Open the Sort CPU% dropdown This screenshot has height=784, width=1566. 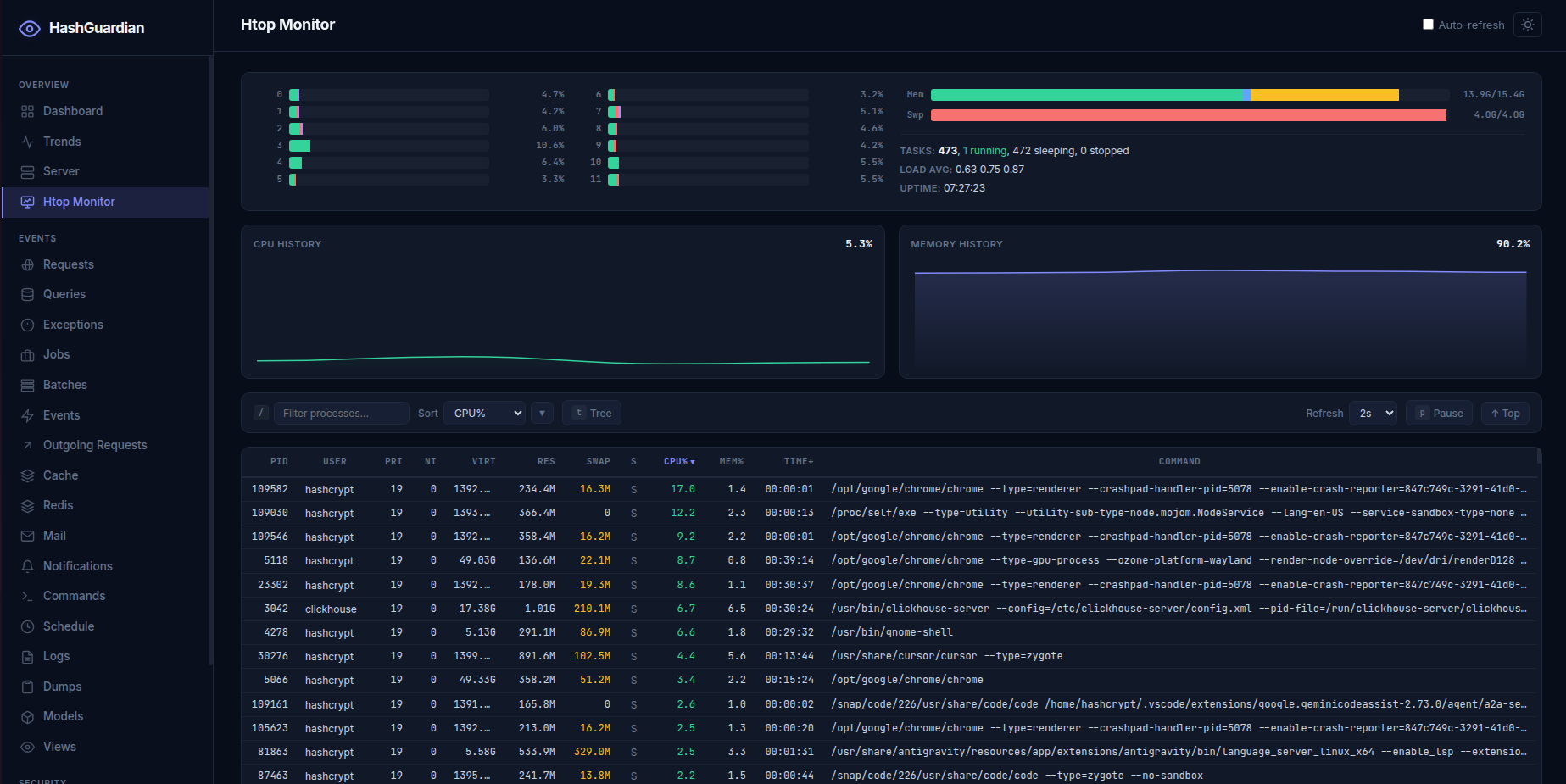pyautogui.click(x=485, y=413)
